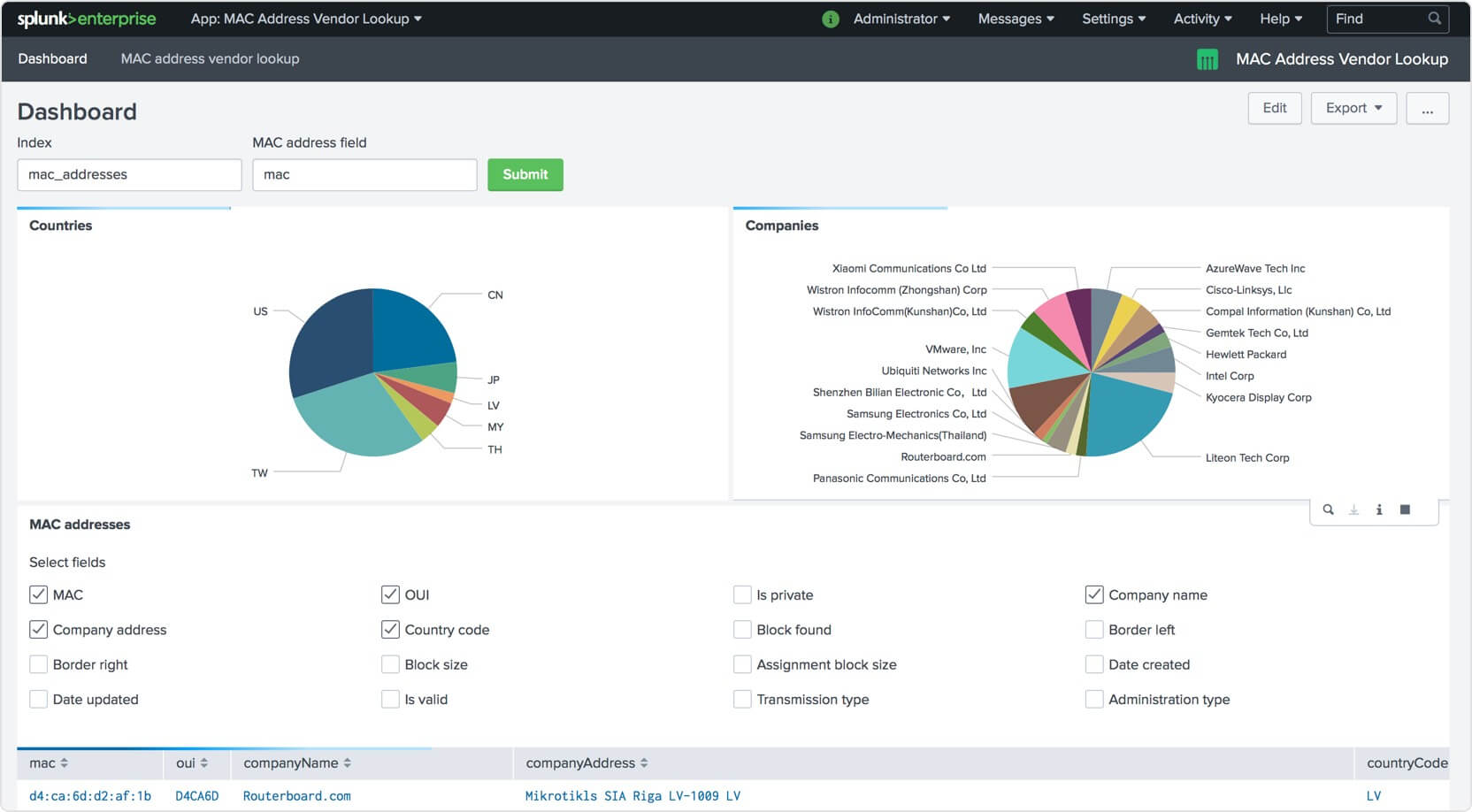Image resolution: width=1472 pixels, height=812 pixels.
Task: Select the US slice in the Countries pie chart
Action: click(x=327, y=345)
